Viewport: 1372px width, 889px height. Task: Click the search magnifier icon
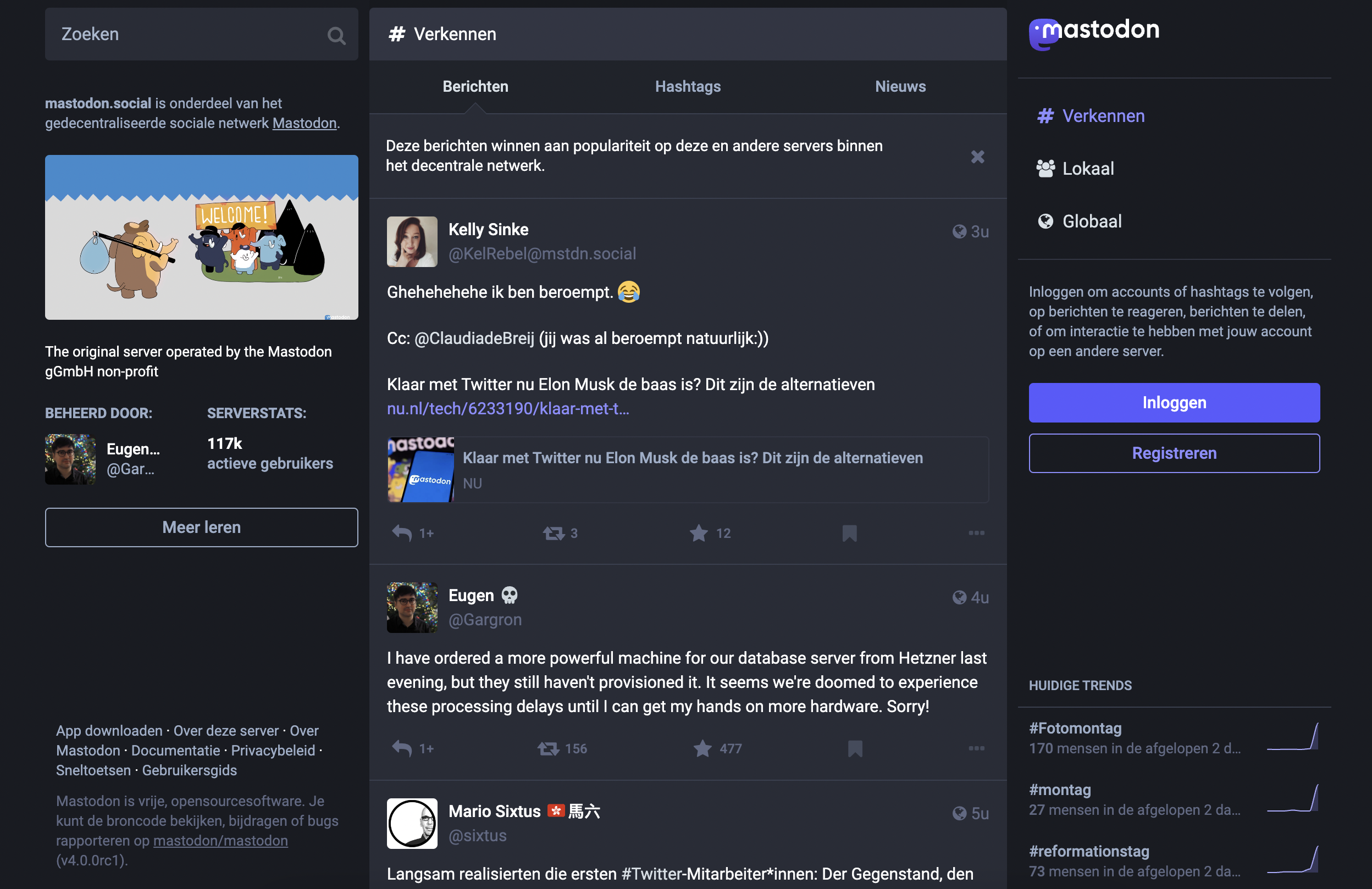coord(336,36)
